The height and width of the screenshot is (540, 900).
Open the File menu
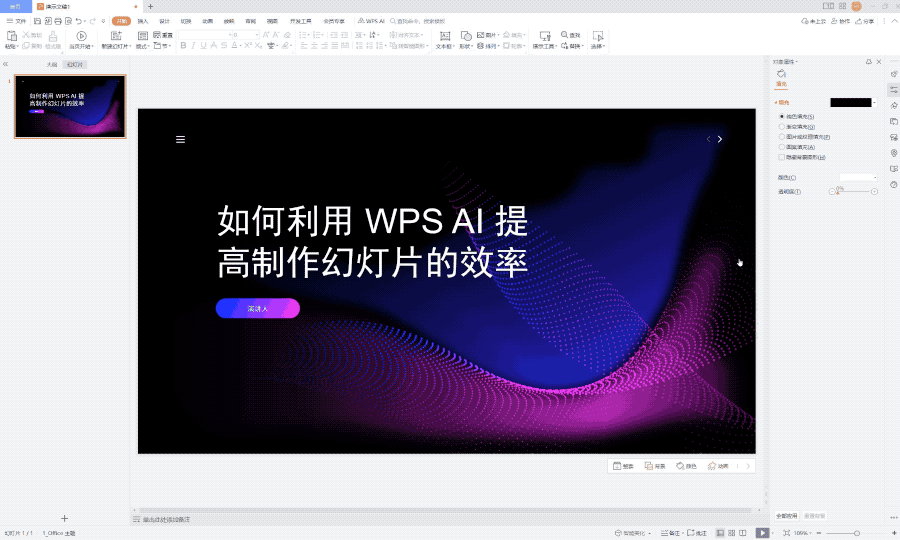tap(17, 21)
